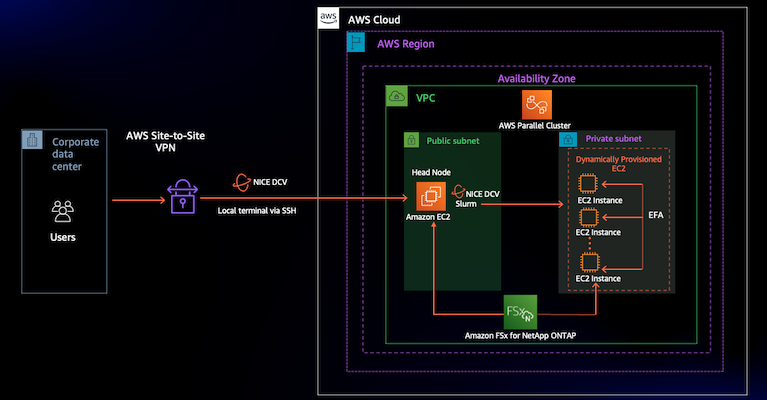Select the Amazon EC2 head node icon
This screenshot has height=400, width=767.
click(x=431, y=196)
